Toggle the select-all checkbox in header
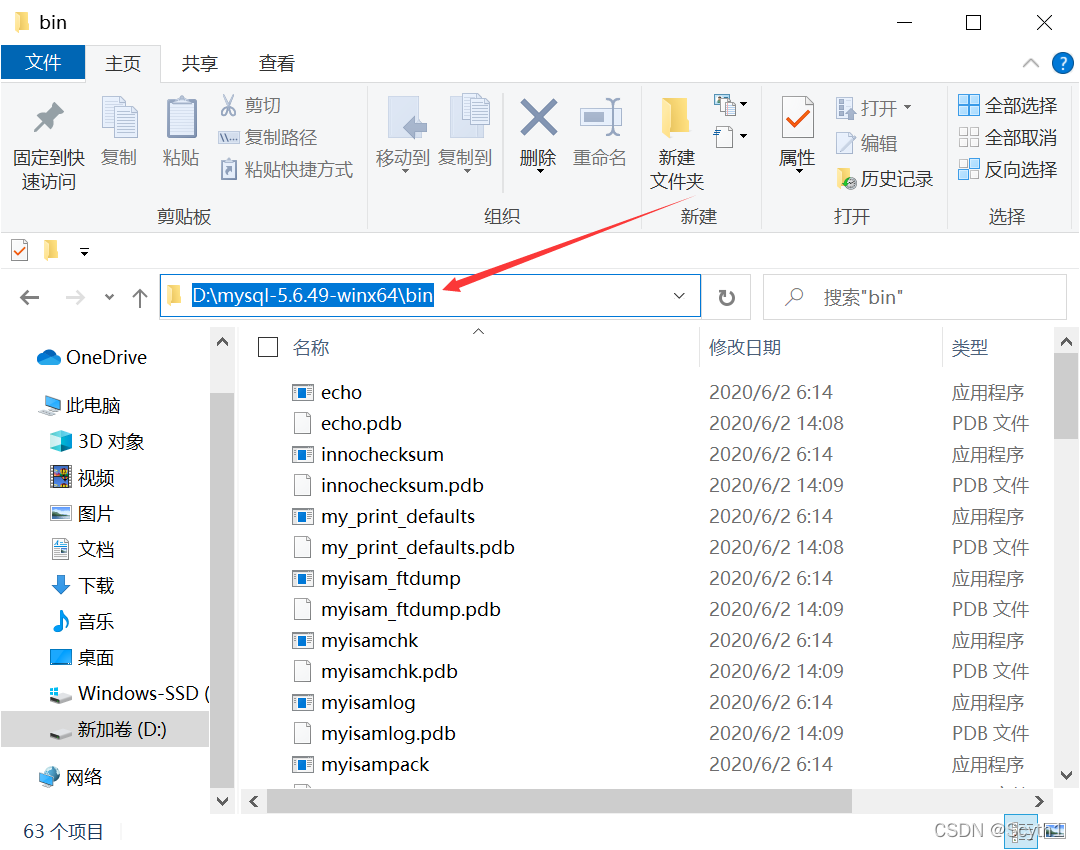Screen dimensions: 1080x850 point(268,347)
